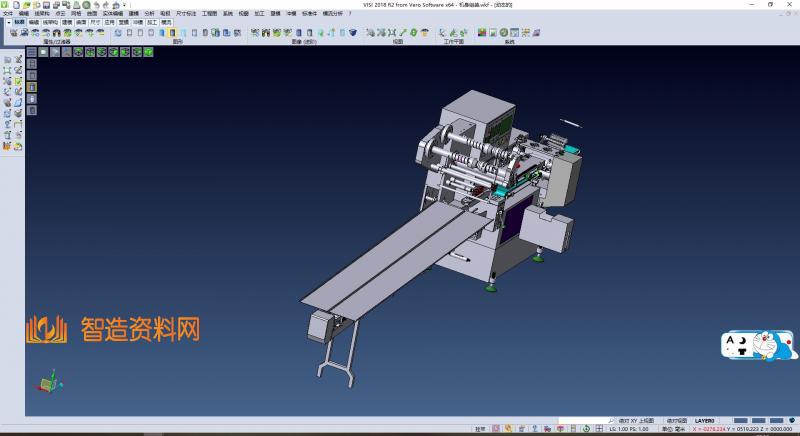Switch to the 曲面 ribbon tab
The width and height of the screenshot is (800, 436).
point(81,20)
